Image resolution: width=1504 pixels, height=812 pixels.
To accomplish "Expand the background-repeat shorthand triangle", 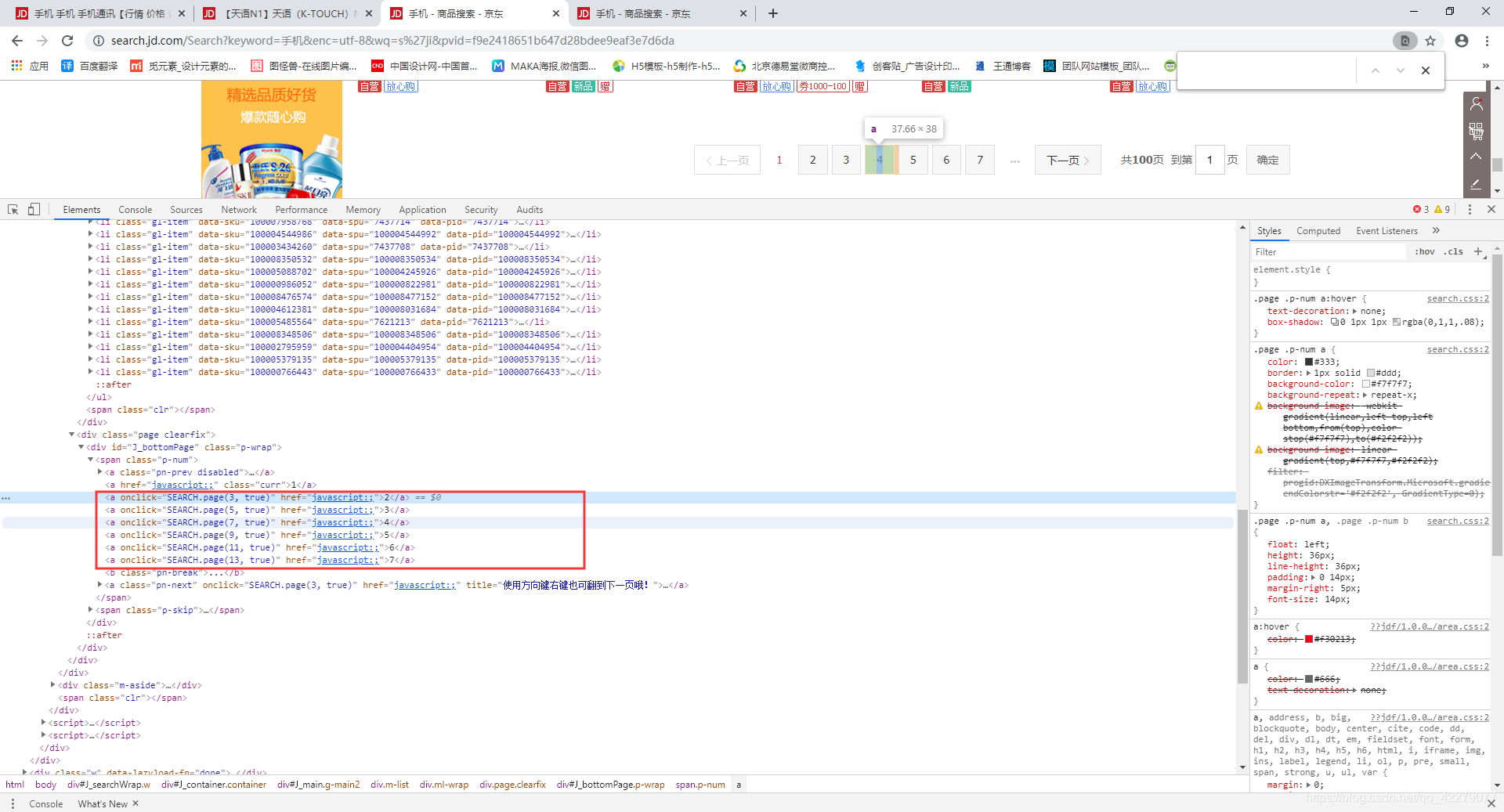I will tap(1365, 395).
